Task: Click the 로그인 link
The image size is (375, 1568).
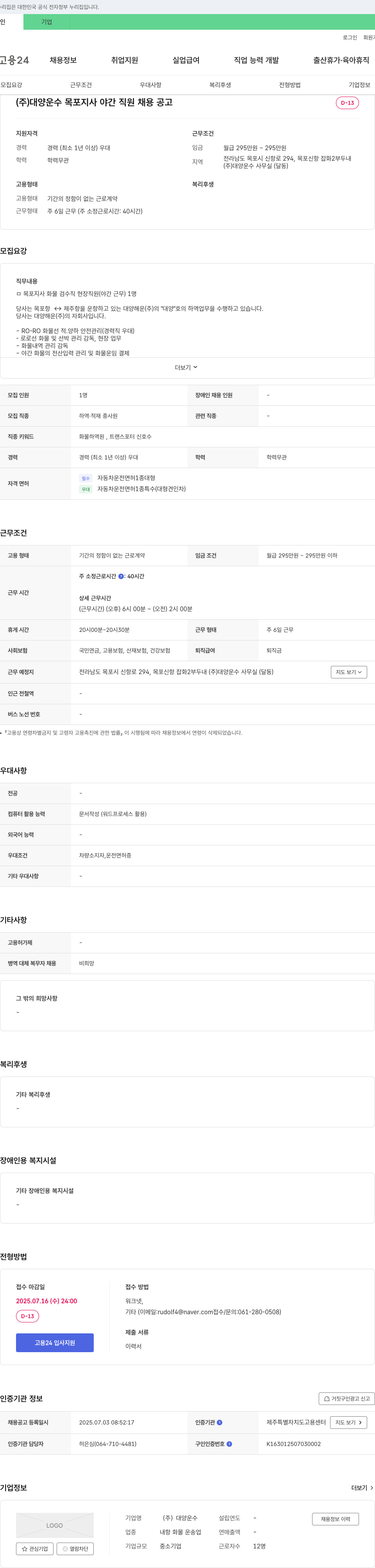Action: (350, 38)
